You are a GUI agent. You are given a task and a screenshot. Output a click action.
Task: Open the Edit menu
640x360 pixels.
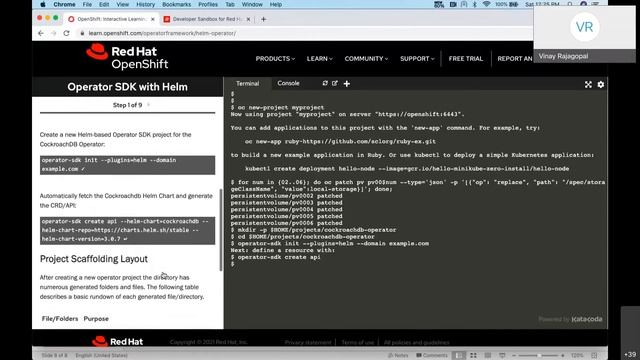104,4
